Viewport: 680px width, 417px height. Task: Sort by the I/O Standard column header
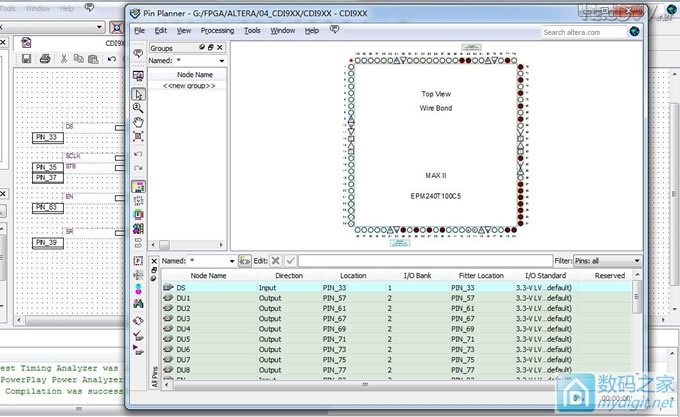click(x=546, y=275)
